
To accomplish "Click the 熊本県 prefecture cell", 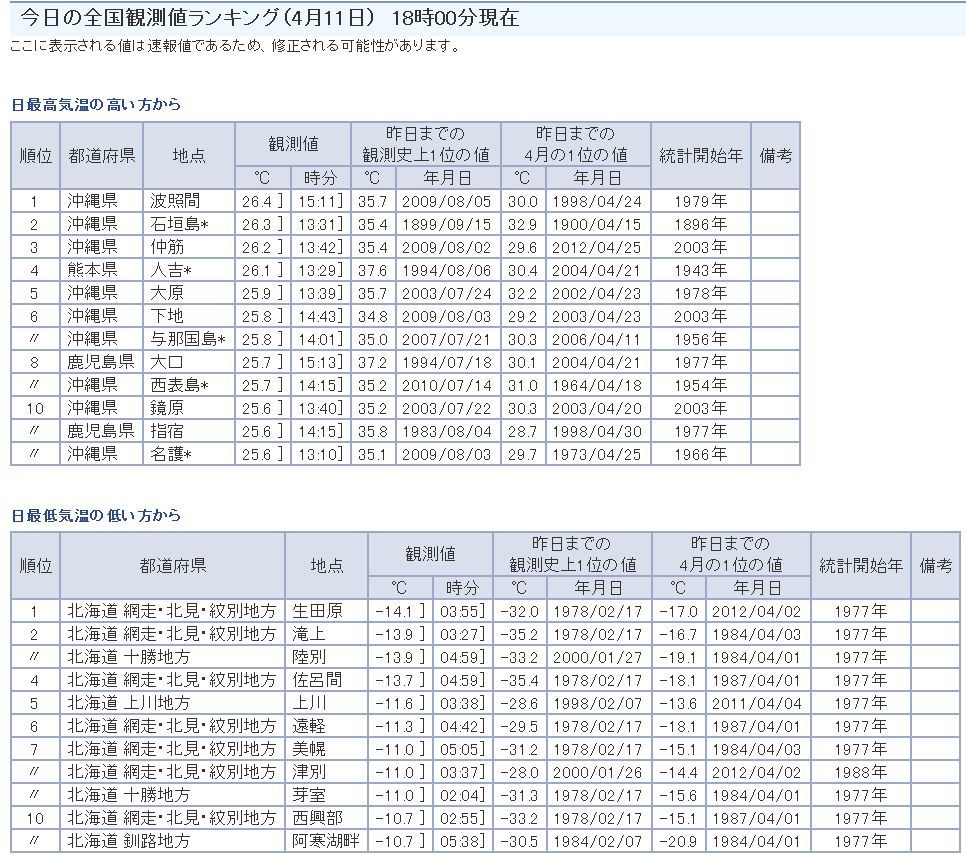I will click(92, 270).
